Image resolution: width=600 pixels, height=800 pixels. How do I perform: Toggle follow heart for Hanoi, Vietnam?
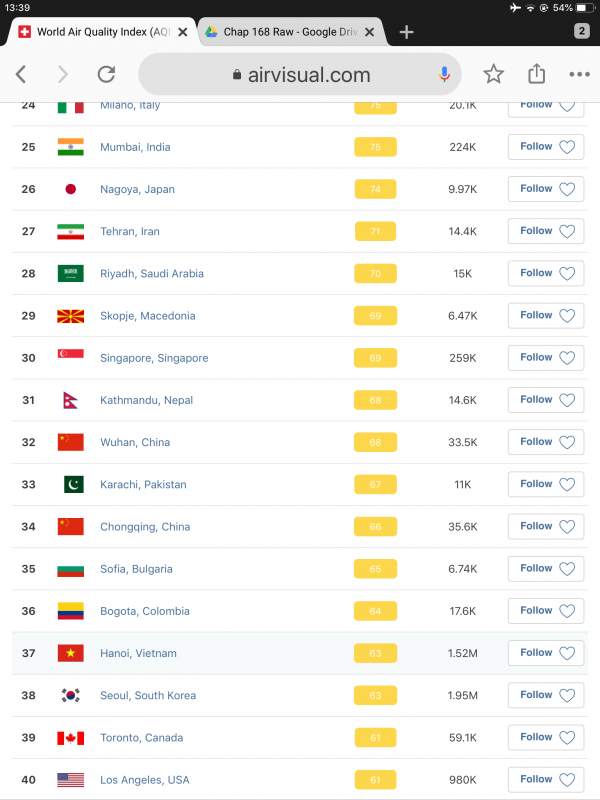tap(567, 653)
